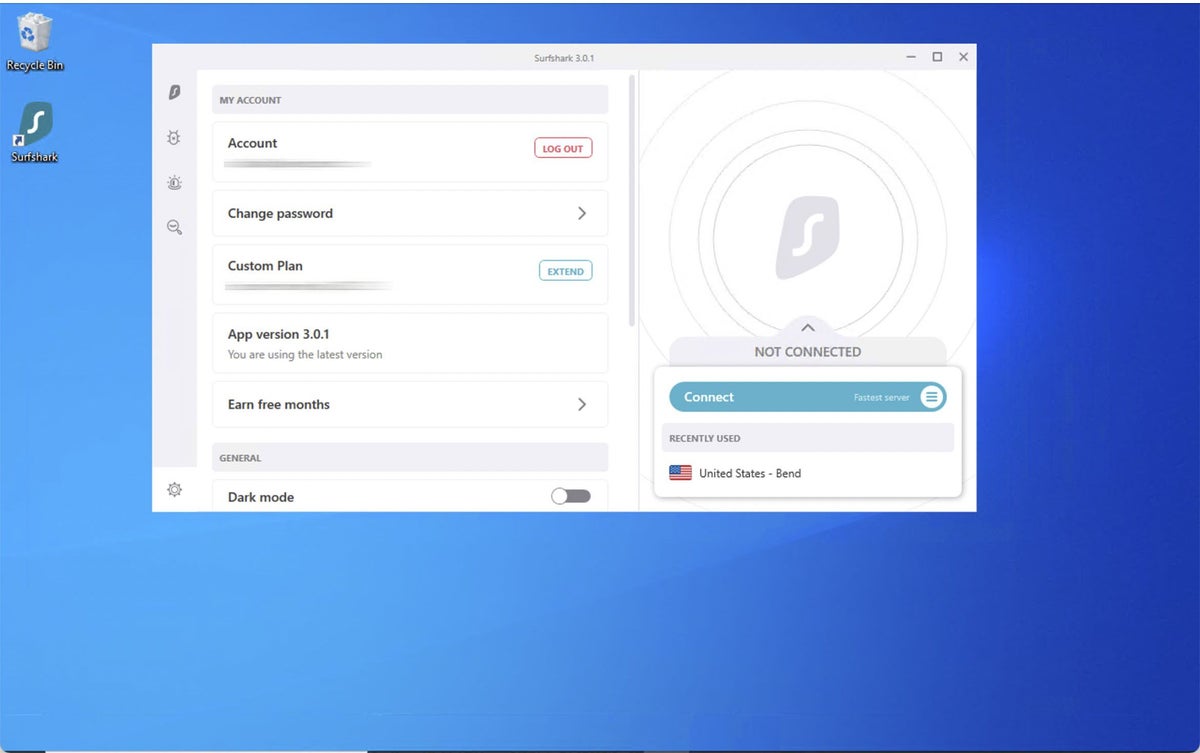This screenshot has height=753, width=1200.
Task: Click the settings panel vertical scrollbar
Action: [x=631, y=200]
